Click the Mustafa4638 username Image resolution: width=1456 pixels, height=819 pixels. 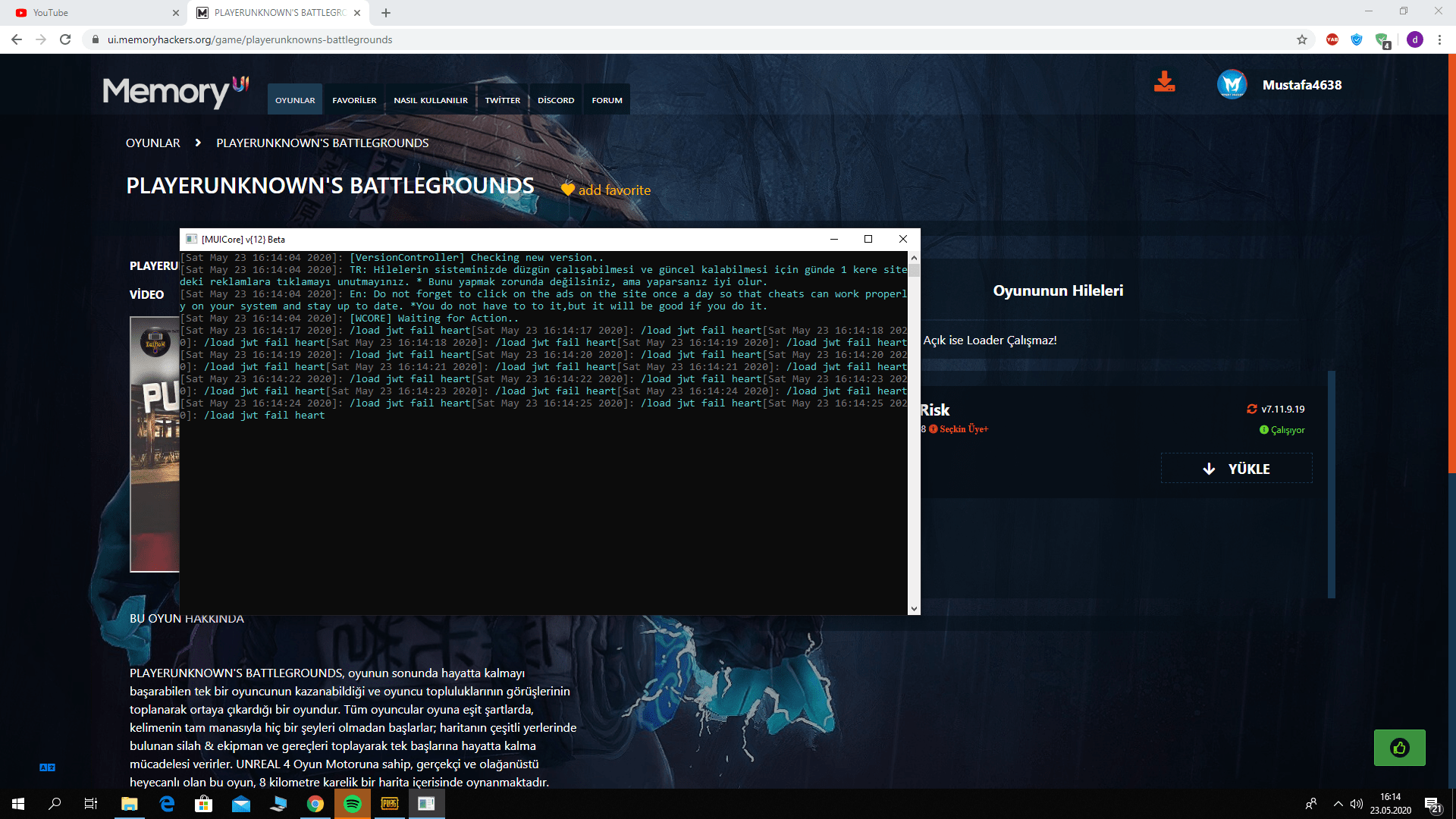pos(1302,85)
